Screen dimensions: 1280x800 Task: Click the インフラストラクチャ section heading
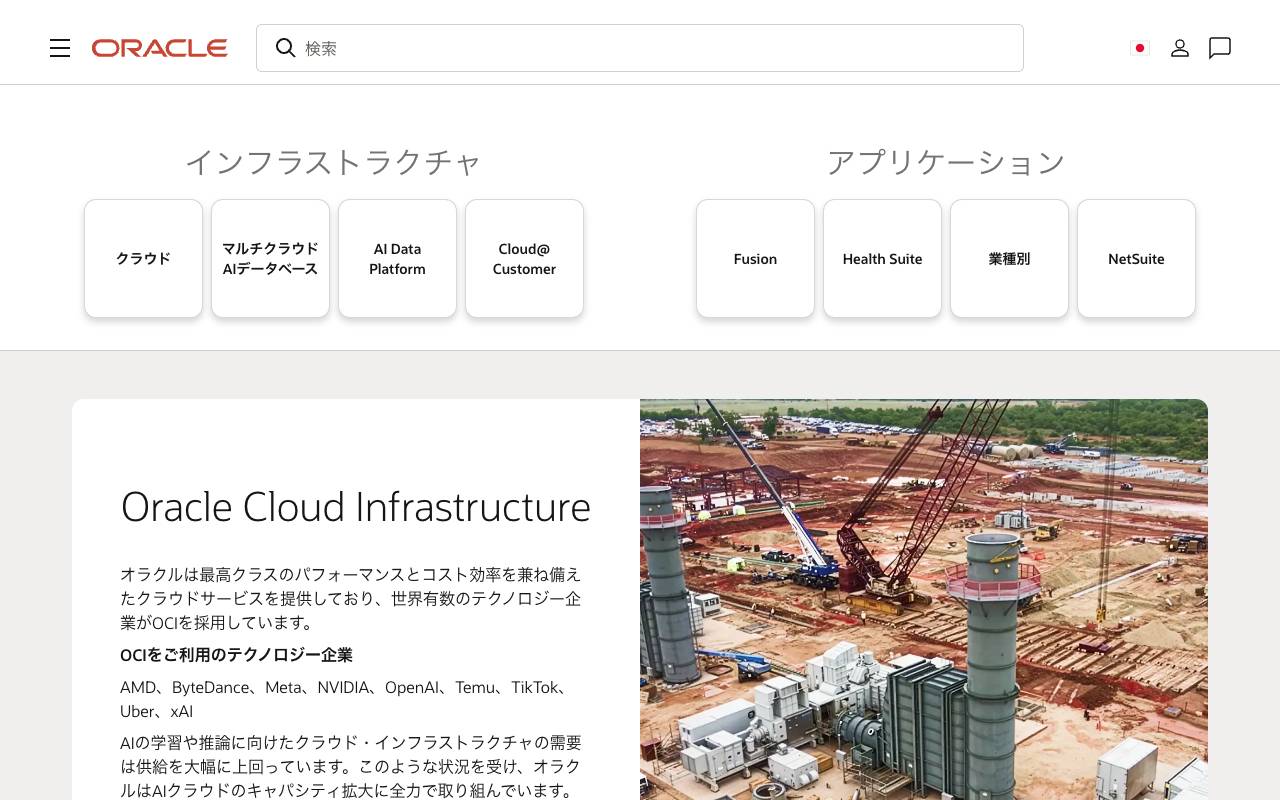point(334,161)
